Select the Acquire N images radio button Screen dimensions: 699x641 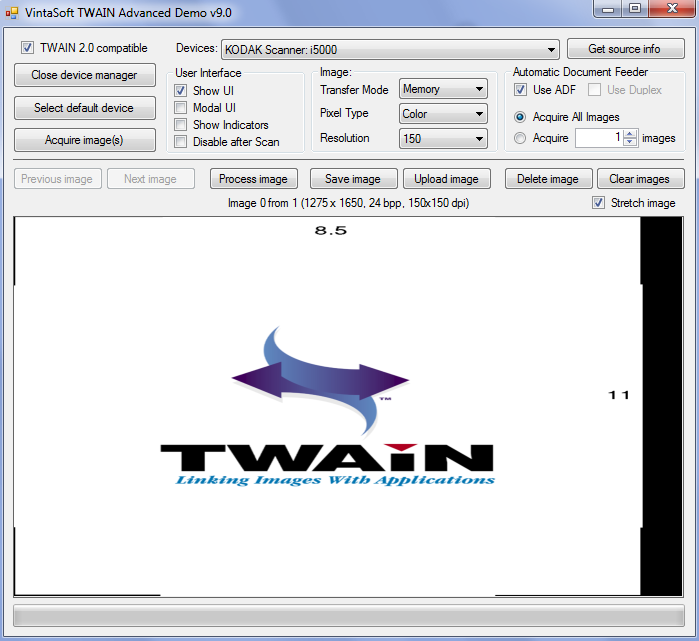[x=520, y=138]
